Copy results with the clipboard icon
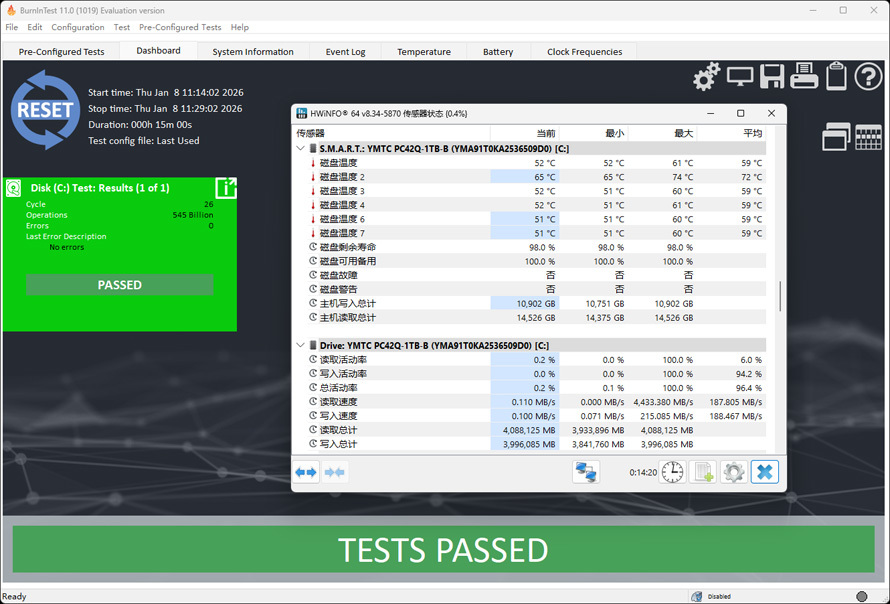Image resolution: width=890 pixels, height=604 pixels. click(836, 76)
